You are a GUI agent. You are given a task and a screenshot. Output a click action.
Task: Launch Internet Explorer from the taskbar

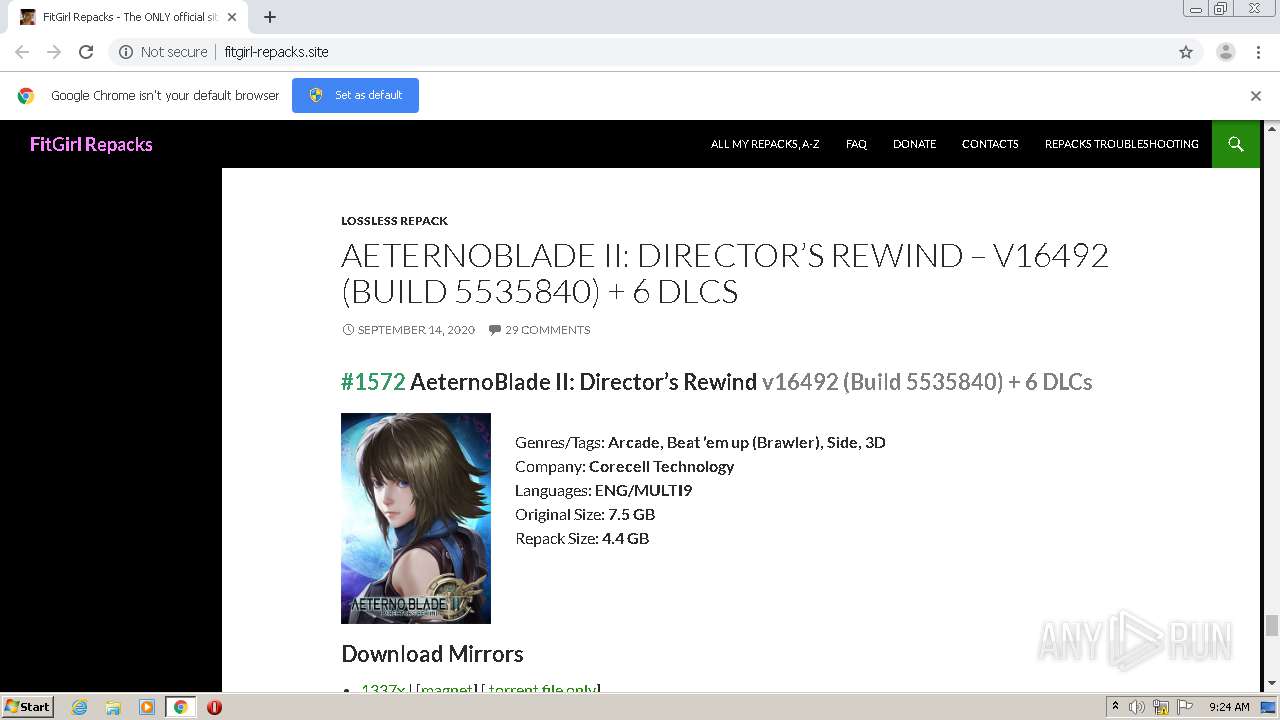80,707
